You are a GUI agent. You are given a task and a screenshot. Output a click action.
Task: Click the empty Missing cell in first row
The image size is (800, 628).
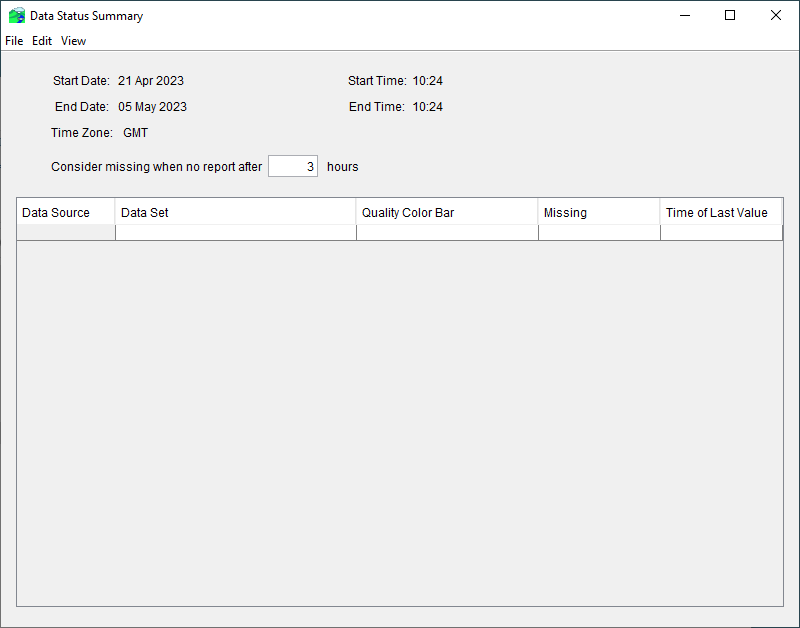coord(599,233)
